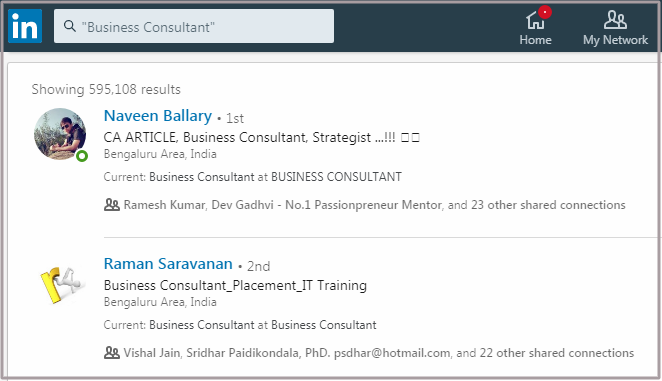
Task: Open Raman Saravanan's profile name link
Action: [x=168, y=264]
